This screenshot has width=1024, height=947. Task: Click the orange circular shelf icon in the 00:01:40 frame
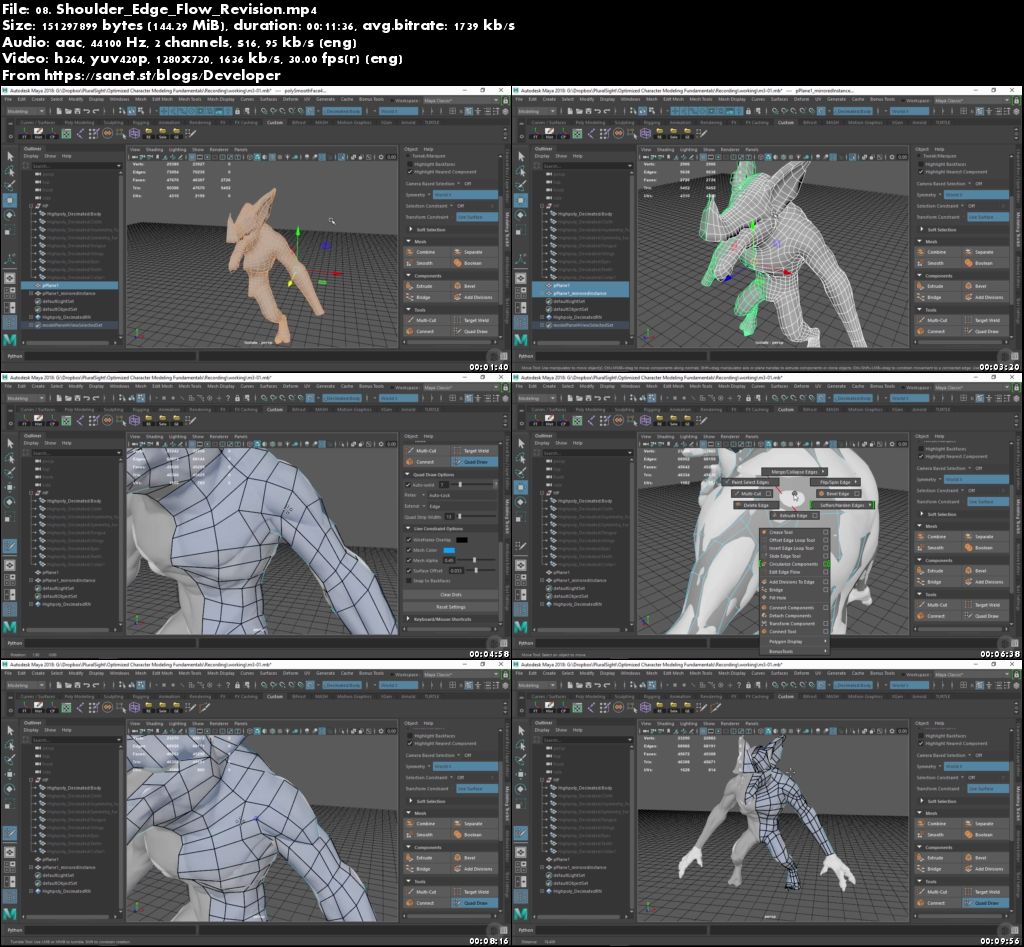[x=107, y=133]
